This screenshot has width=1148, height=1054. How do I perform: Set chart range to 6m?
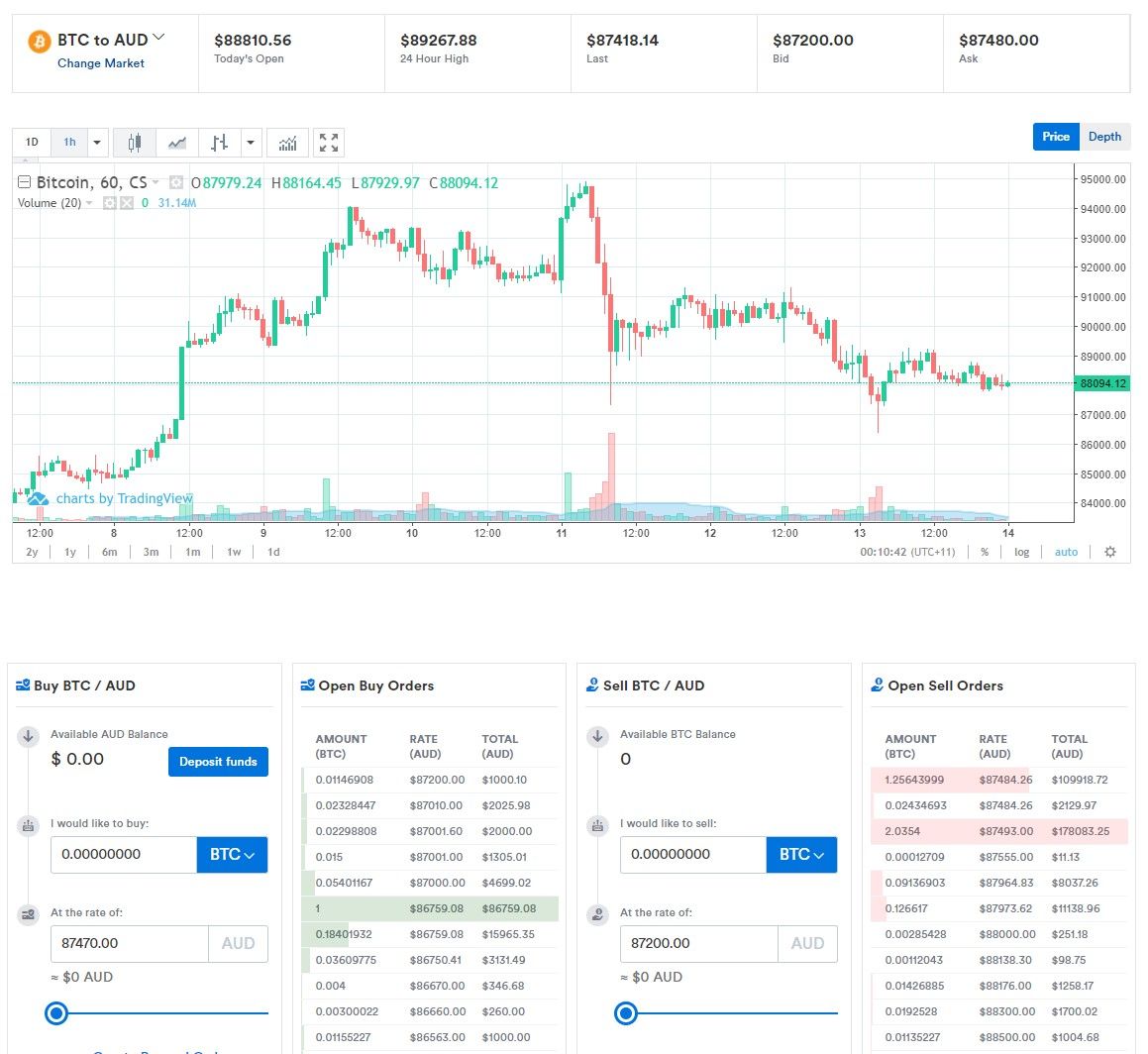(110, 553)
